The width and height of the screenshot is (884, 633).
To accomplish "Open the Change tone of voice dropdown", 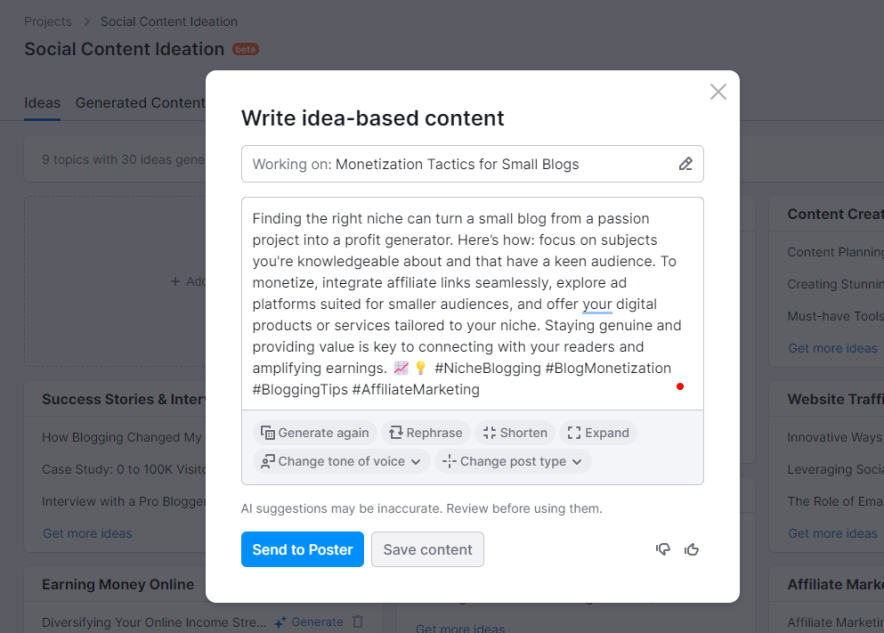I will click(340, 462).
